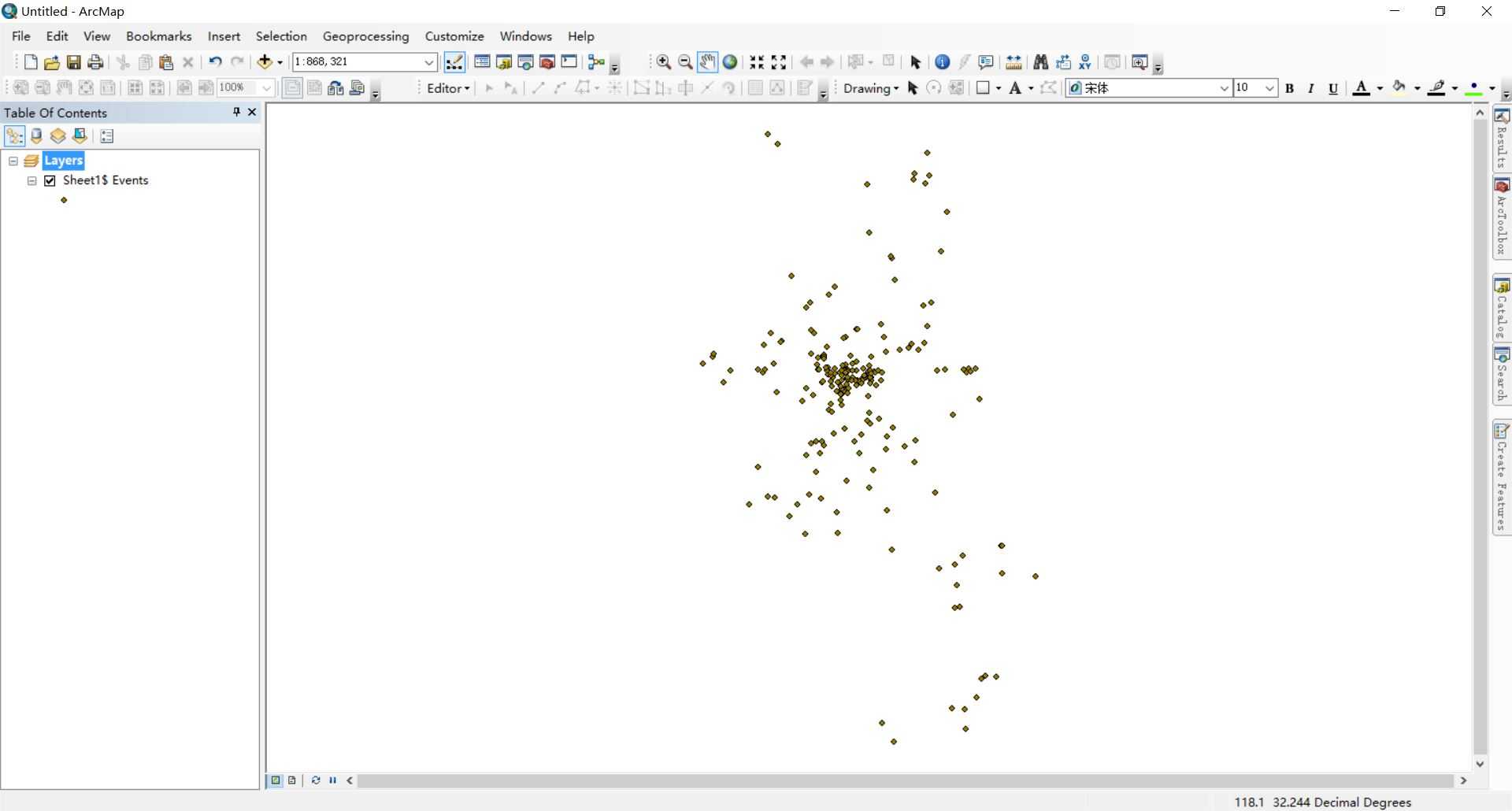Collapse the Layers data frame
The image size is (1512, 811).
tap(13, 161)
